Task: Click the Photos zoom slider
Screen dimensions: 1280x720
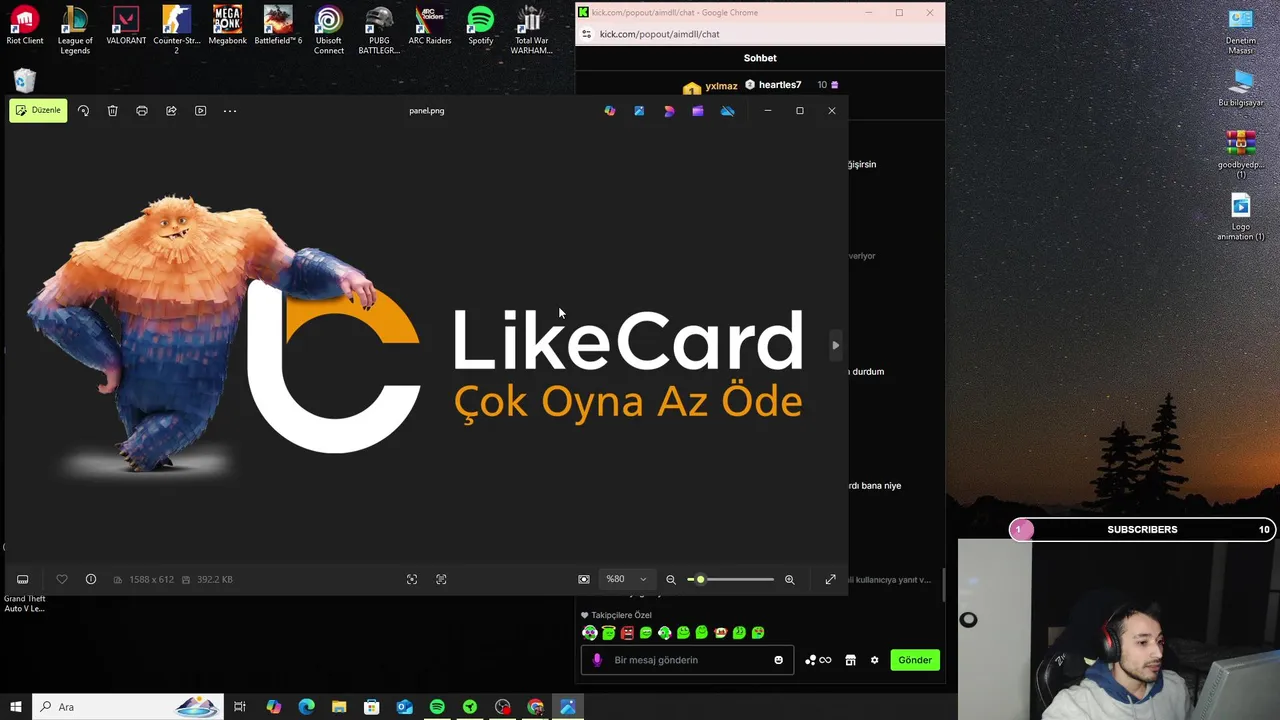Action: point(731,579)
